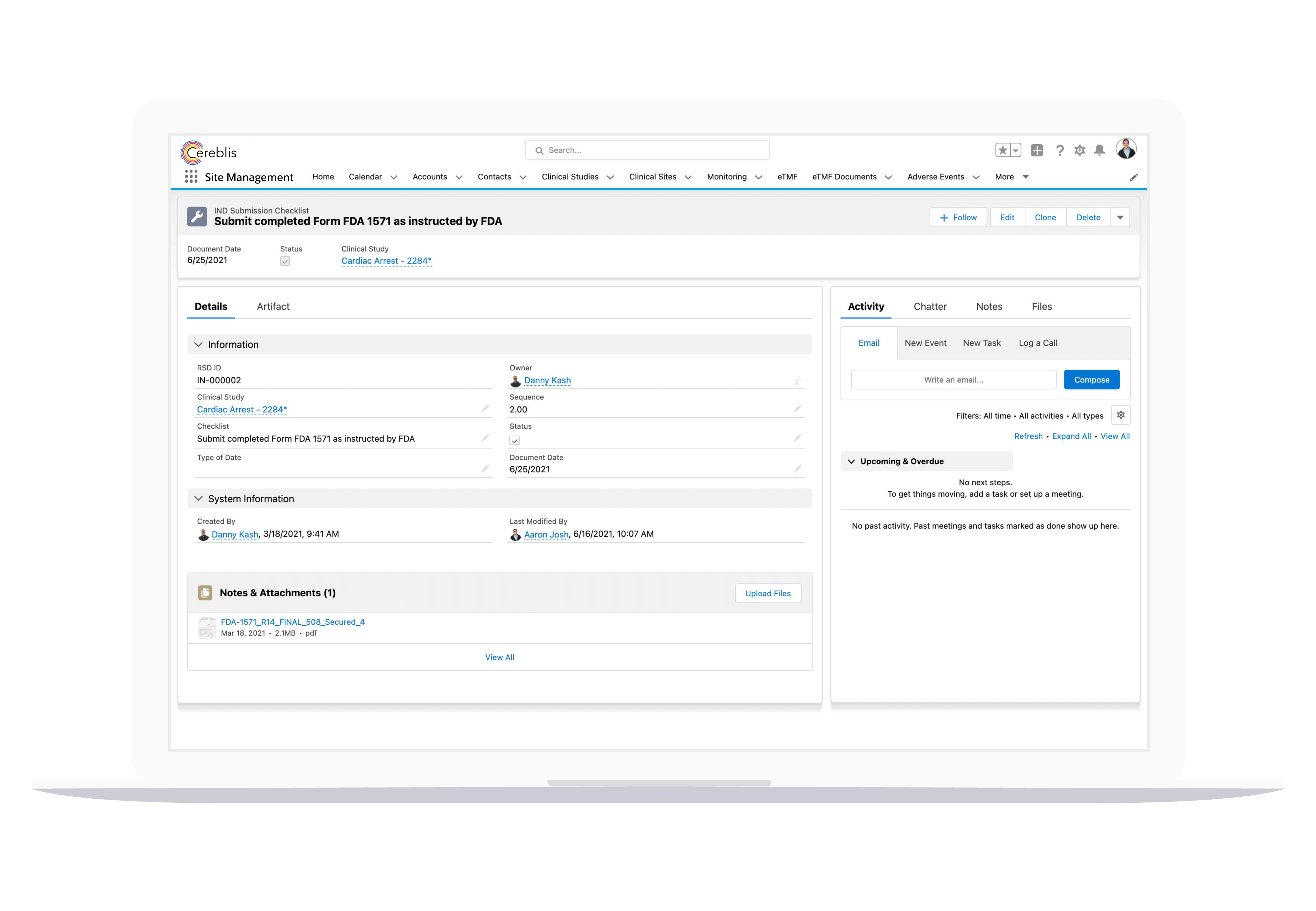Open the Favorites list dropdown arrow

click(x=1016, y=150)
